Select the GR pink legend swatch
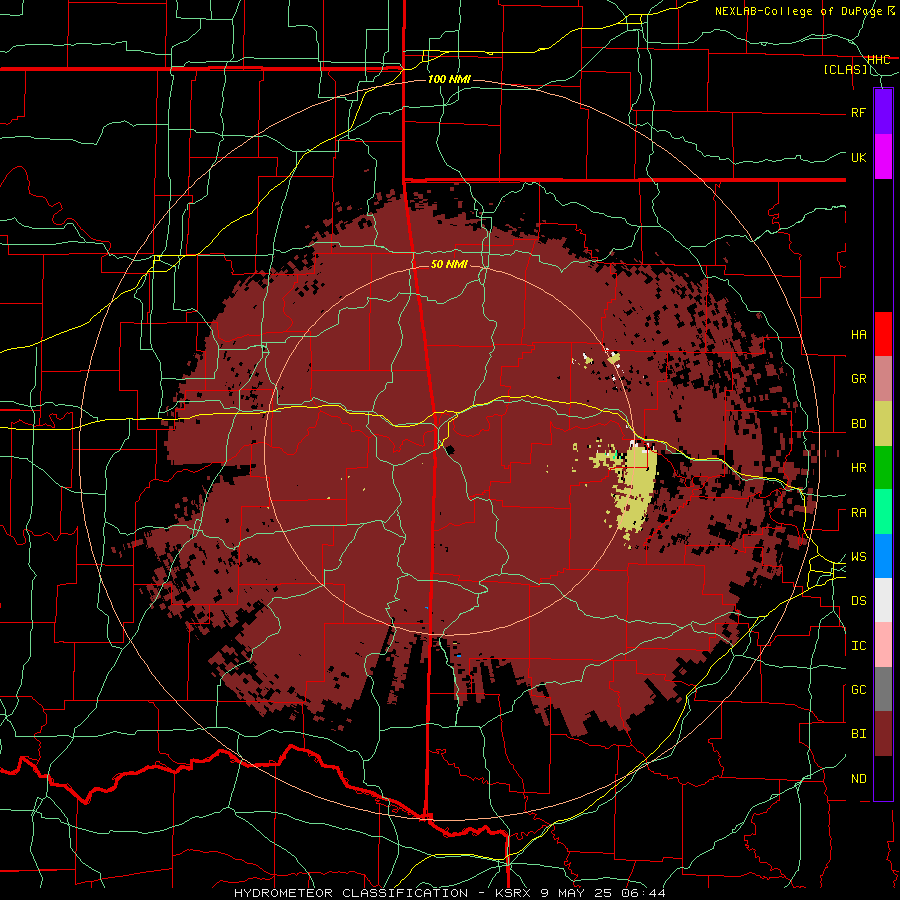The width and height of the screenshot is (900, 900). [x=883, y=379]
